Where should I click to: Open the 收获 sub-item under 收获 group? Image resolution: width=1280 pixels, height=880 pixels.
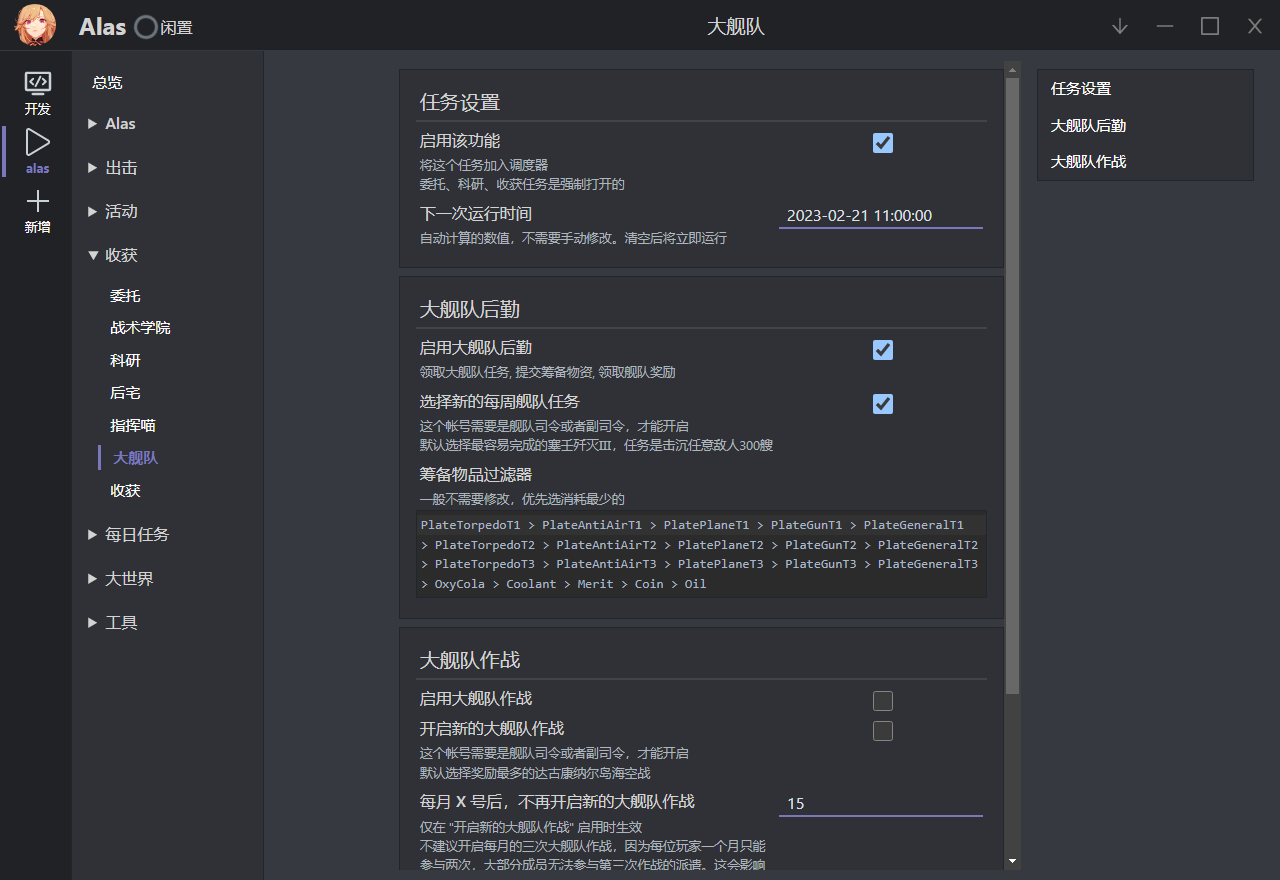[125, 491]
